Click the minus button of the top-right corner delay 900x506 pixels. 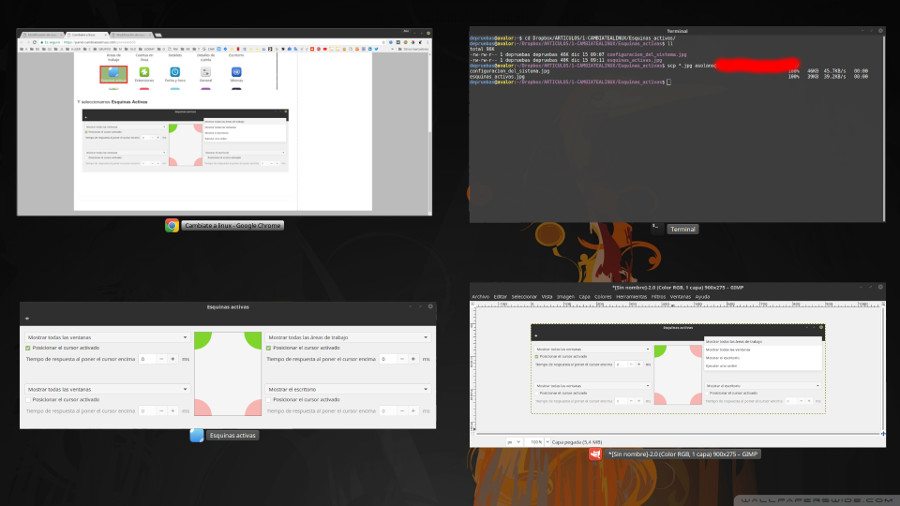click(402, 359)
